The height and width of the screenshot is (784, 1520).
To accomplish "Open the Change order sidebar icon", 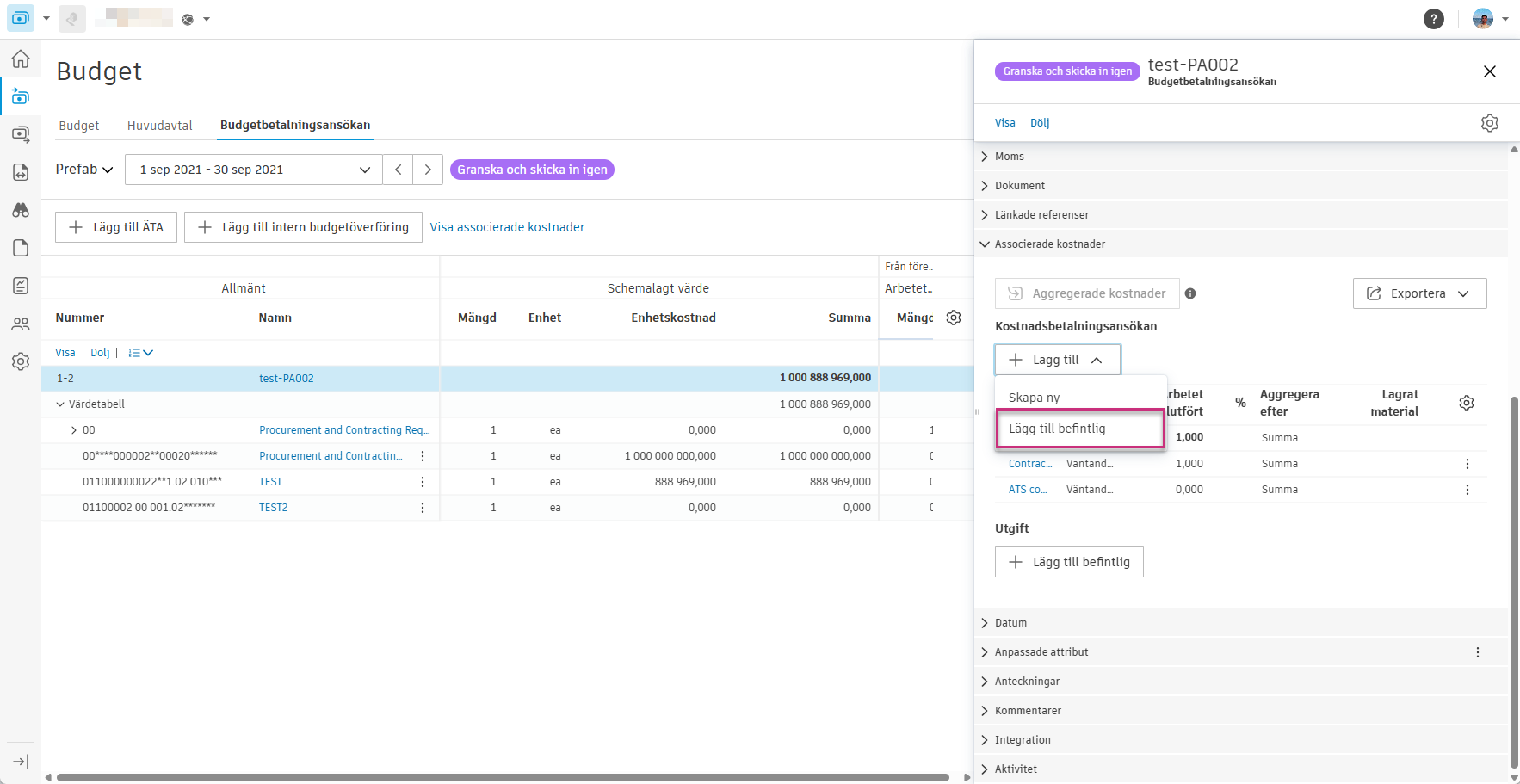I will 21,172.
